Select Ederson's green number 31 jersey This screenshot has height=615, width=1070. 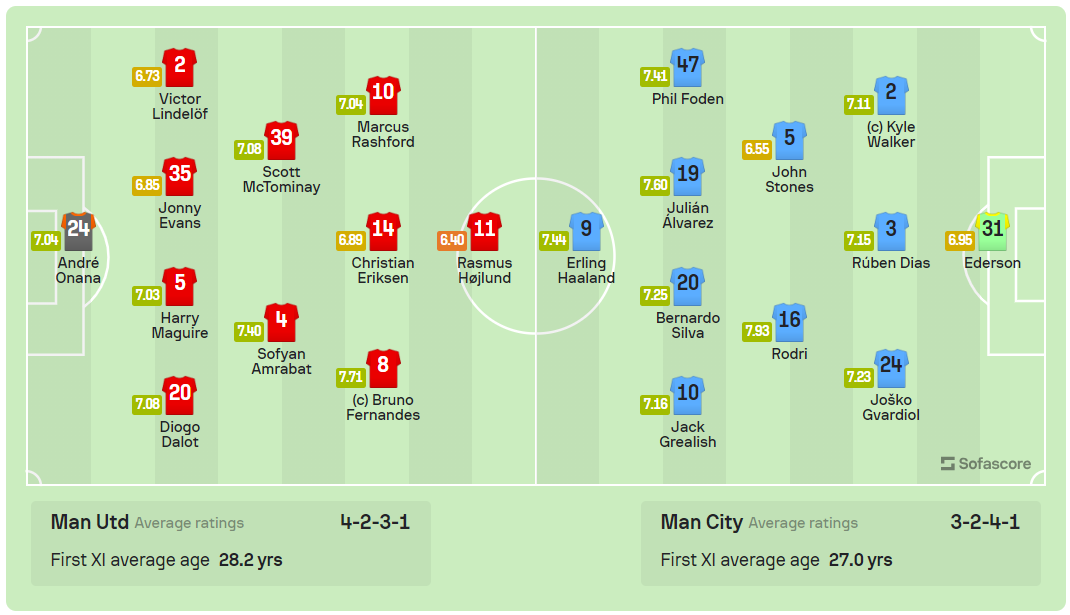point(992,231)
